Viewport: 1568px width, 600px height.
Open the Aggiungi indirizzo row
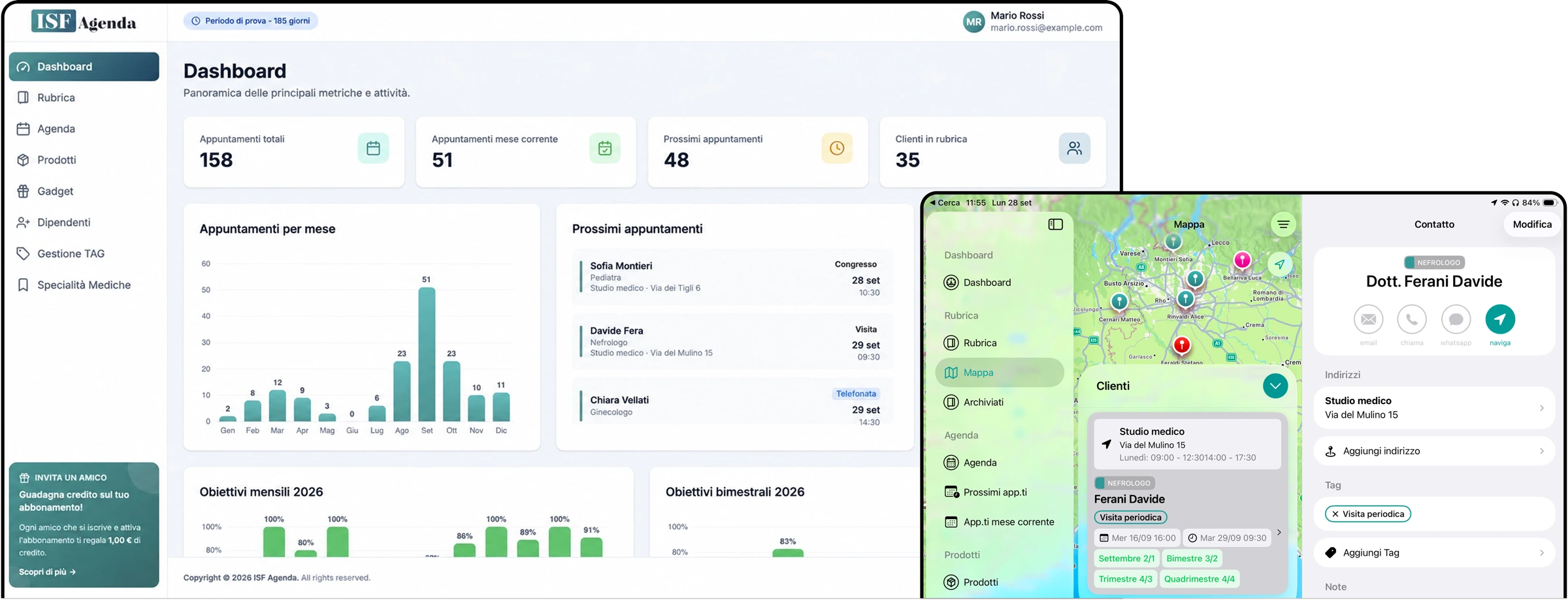click(1433, 451)
